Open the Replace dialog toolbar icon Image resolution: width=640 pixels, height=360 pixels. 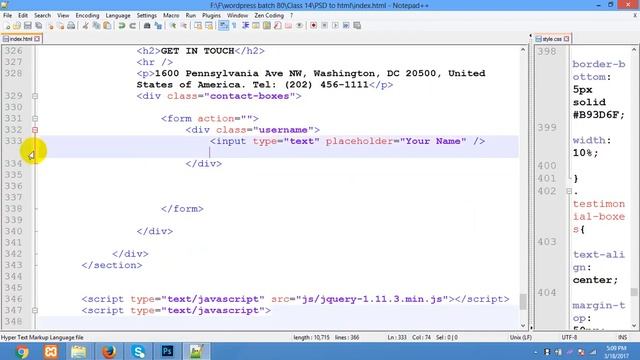[158, 26]
